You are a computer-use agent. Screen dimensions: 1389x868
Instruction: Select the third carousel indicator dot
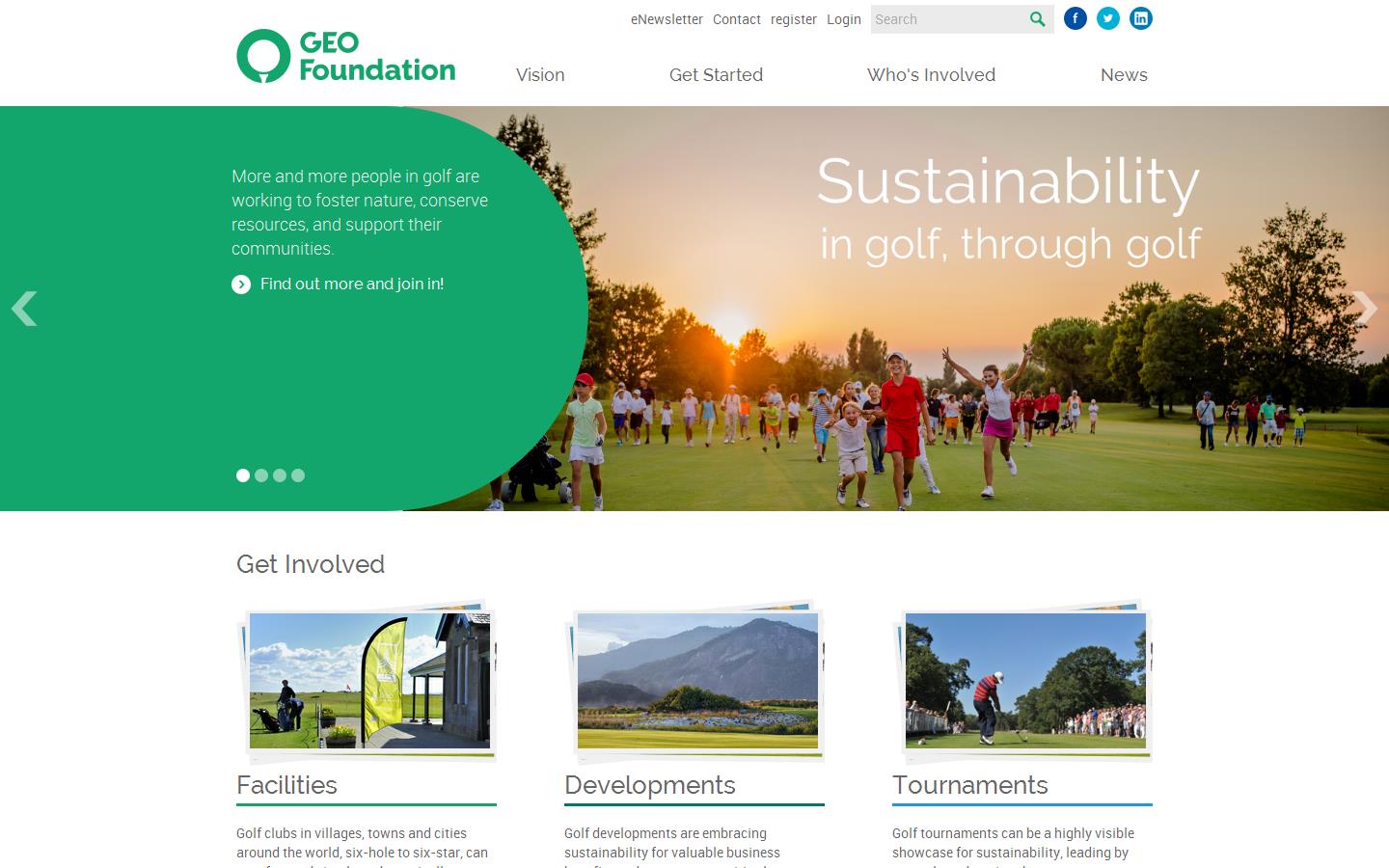pyautogui.click(x=279, y=475)
